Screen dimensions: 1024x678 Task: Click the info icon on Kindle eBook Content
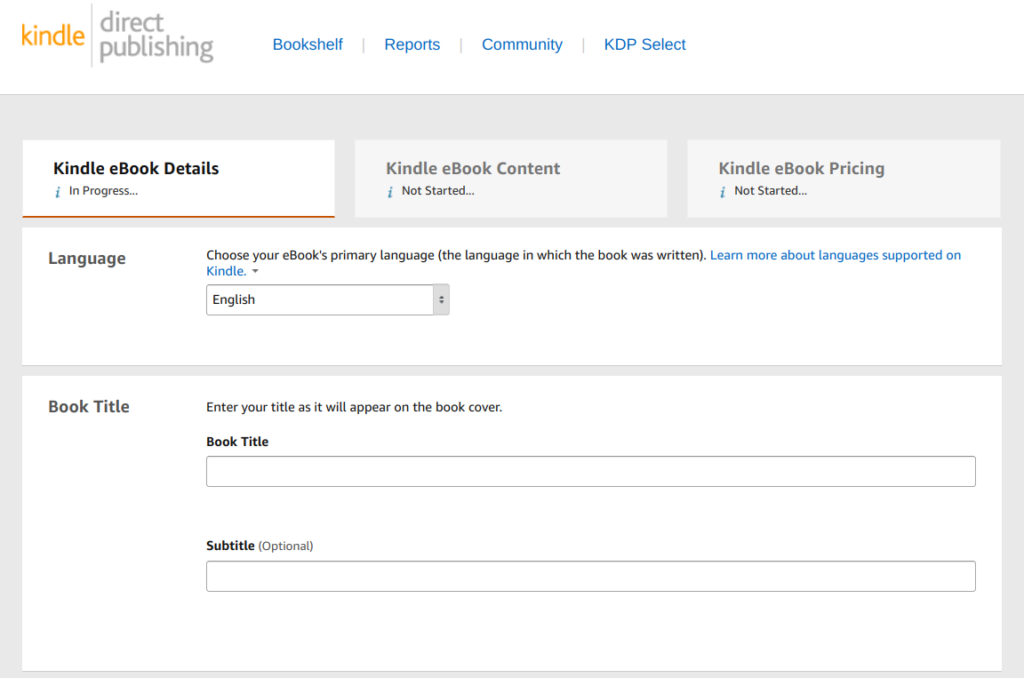tap(389, 191)
